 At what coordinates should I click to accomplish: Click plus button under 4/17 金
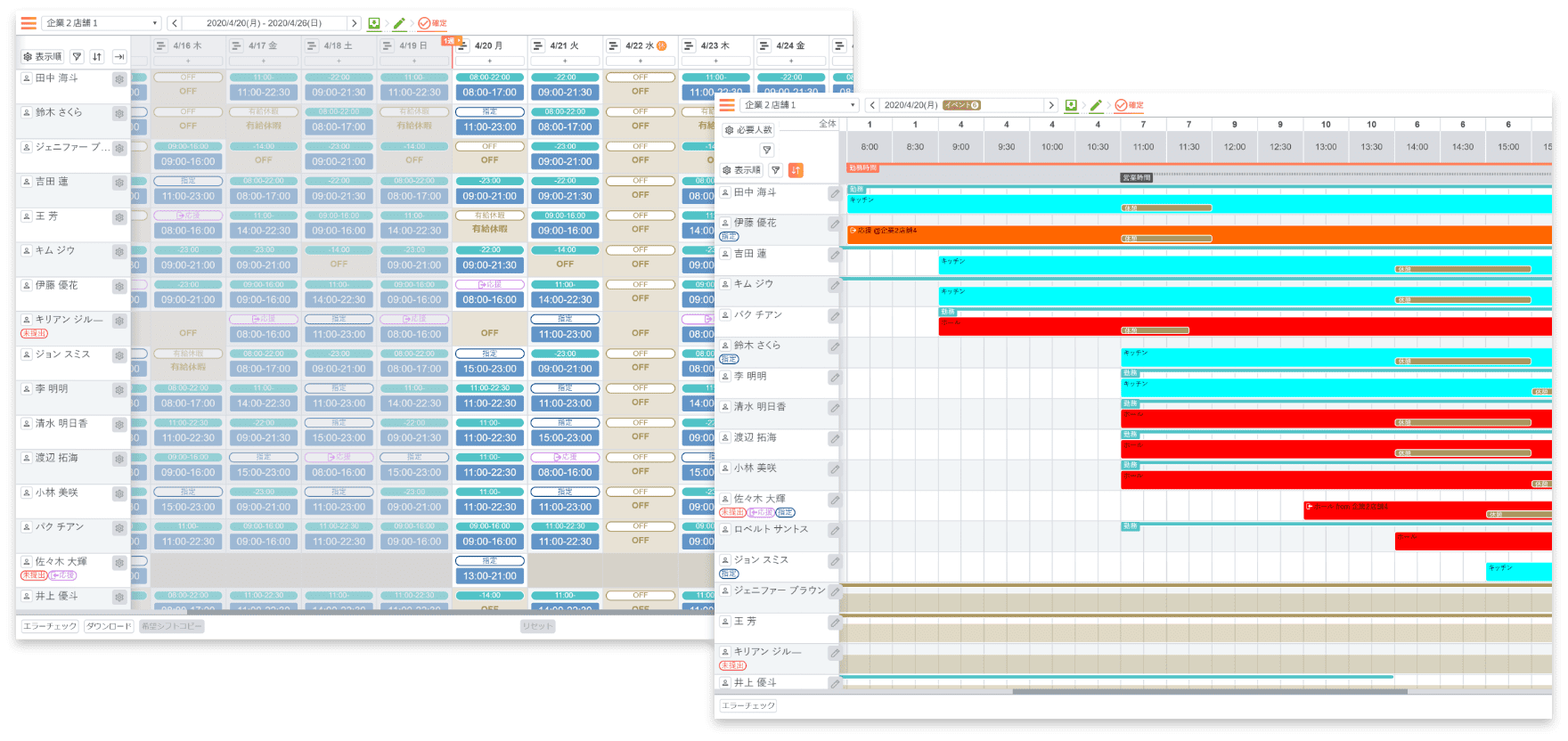(263, 61)
